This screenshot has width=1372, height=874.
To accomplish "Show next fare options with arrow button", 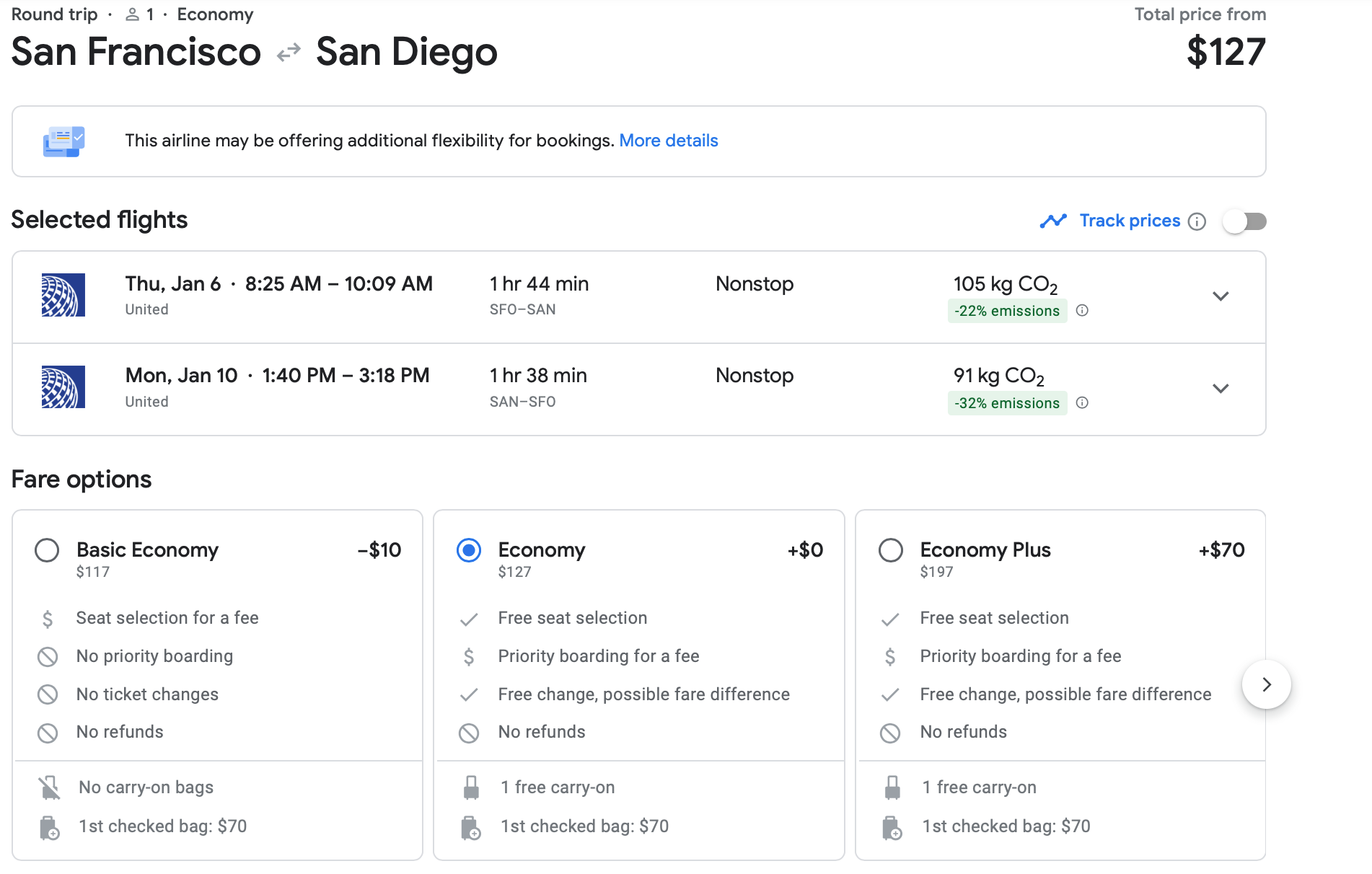I will coord(1266,684).
